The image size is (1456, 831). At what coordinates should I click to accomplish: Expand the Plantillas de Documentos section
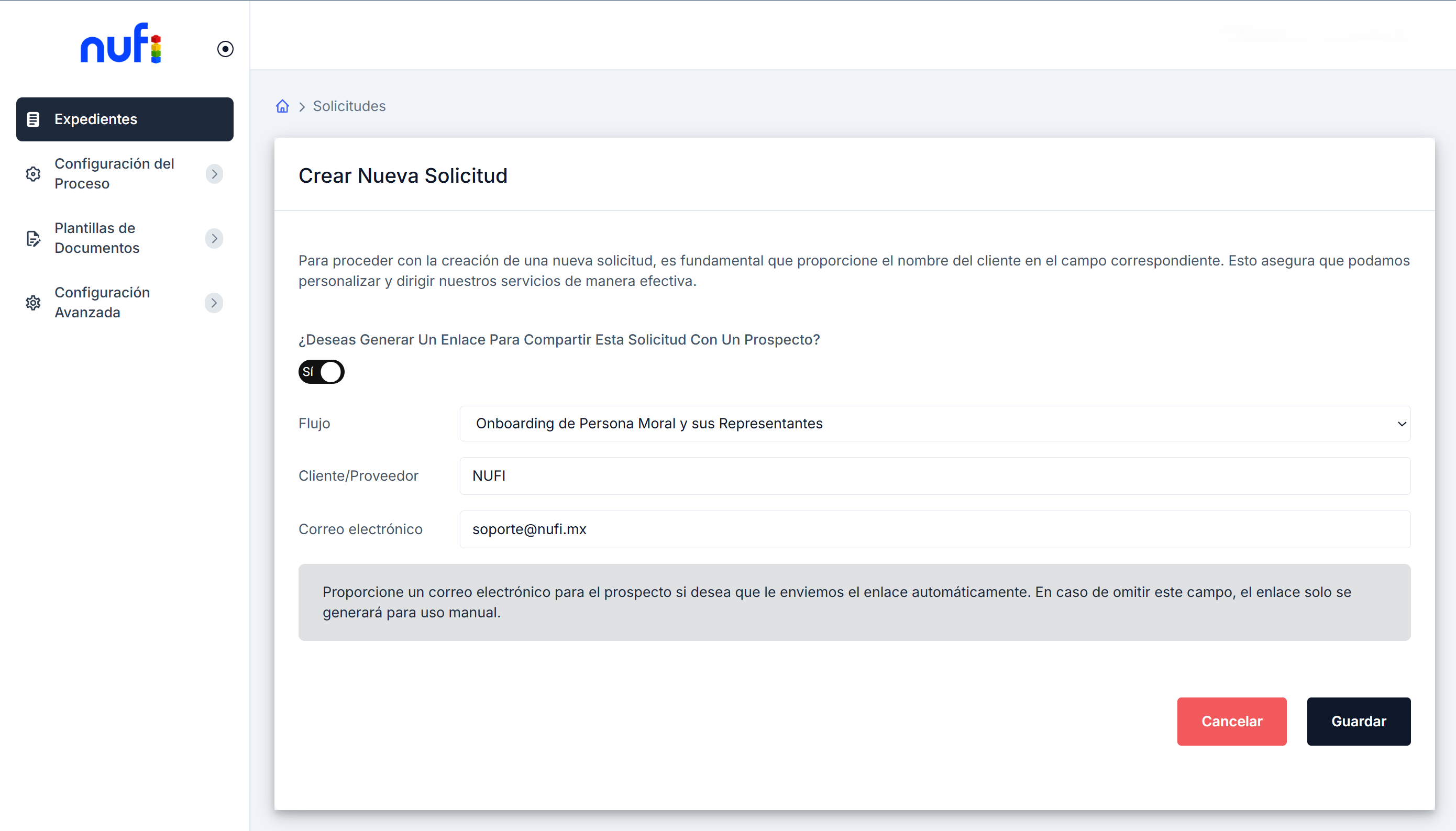[214, 238]
